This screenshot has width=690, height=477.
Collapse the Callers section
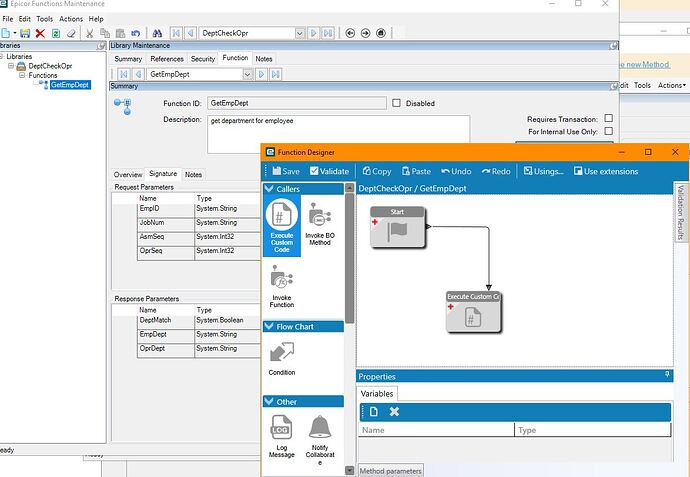click(x=269, y=189)
